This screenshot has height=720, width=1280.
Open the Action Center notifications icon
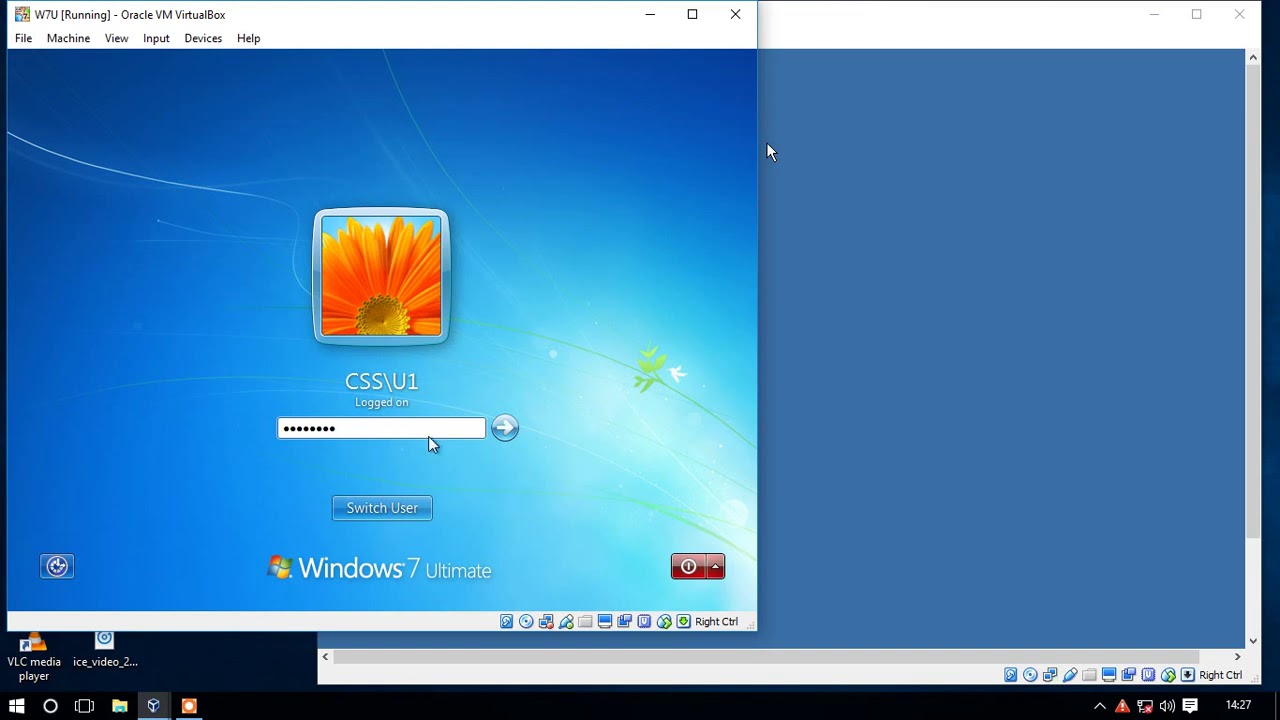pos(1190,705)
